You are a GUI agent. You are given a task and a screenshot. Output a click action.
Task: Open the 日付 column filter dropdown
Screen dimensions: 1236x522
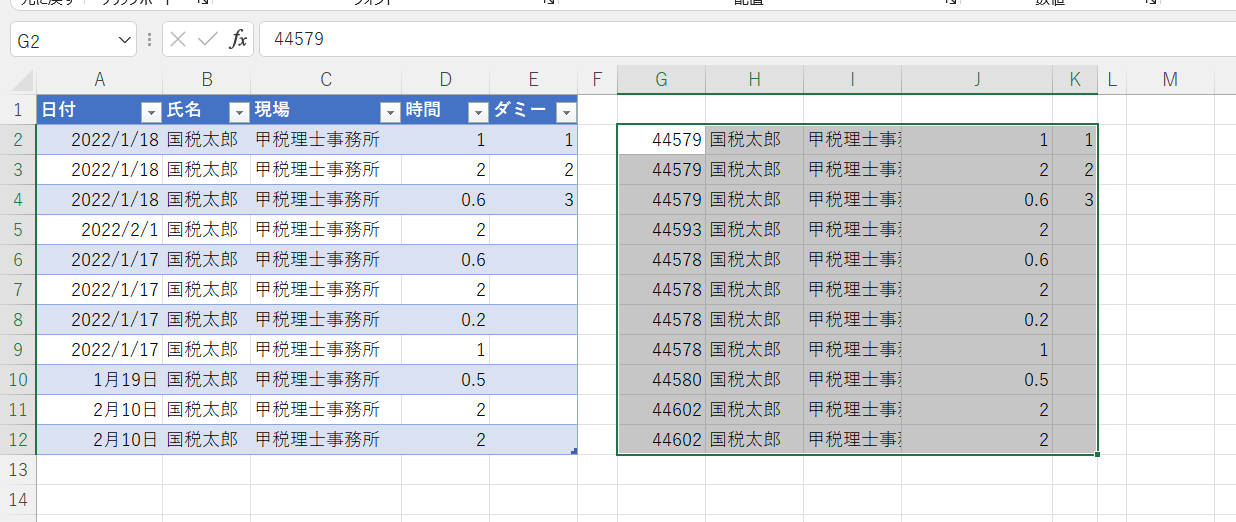(150, 111)
